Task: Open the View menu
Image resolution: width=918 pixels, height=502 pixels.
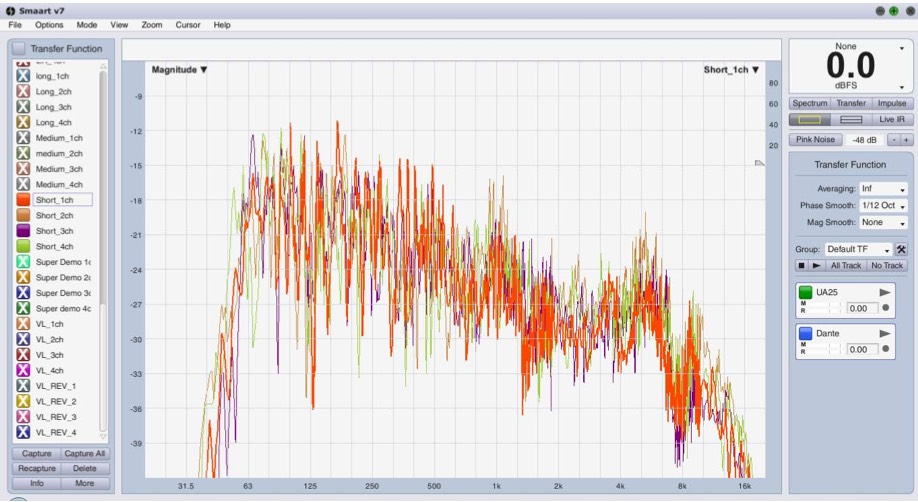Action: coord(119,25)
